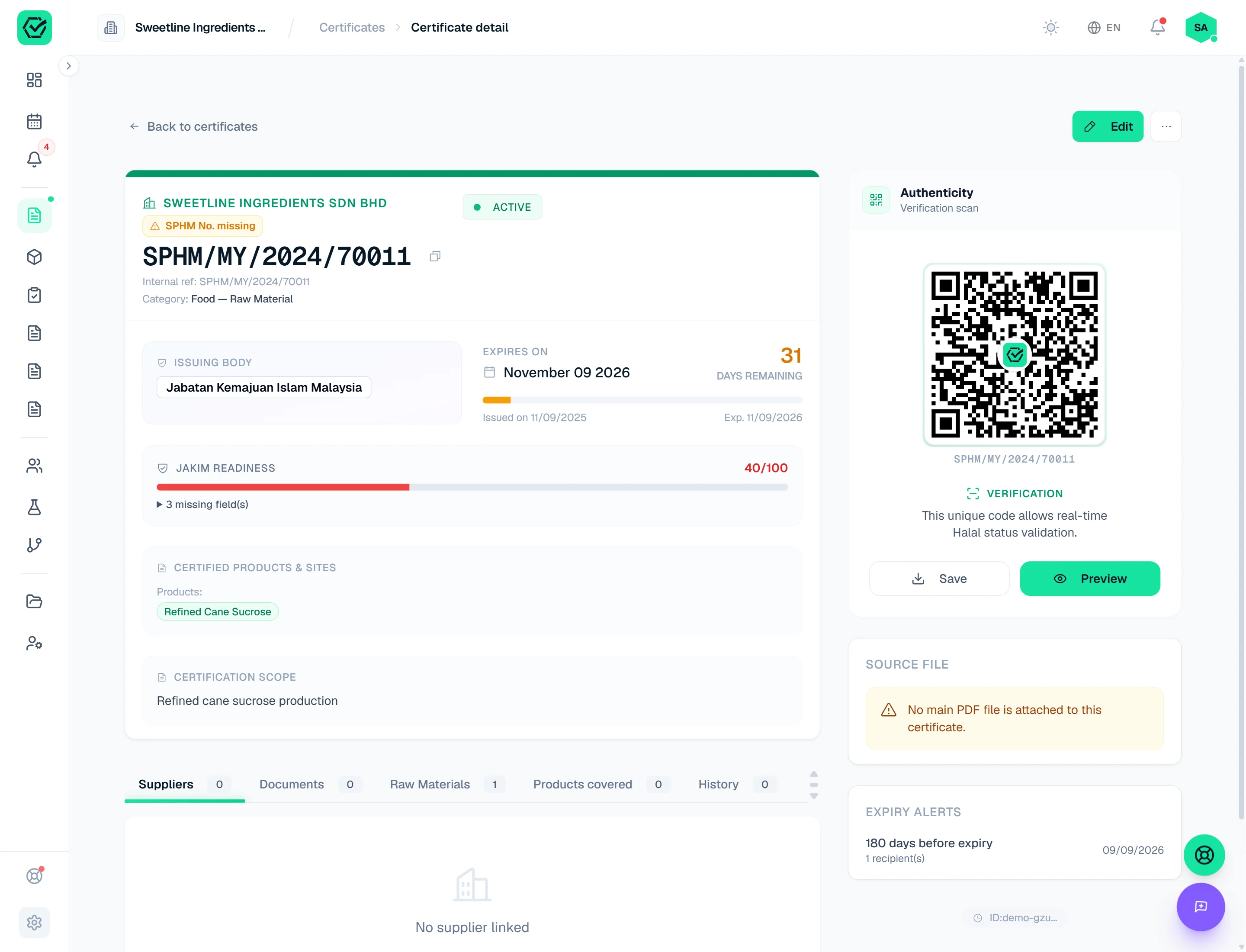Click the SPHM No. missing warning badge
The image size is (1246, 952).
pos(202,225)
